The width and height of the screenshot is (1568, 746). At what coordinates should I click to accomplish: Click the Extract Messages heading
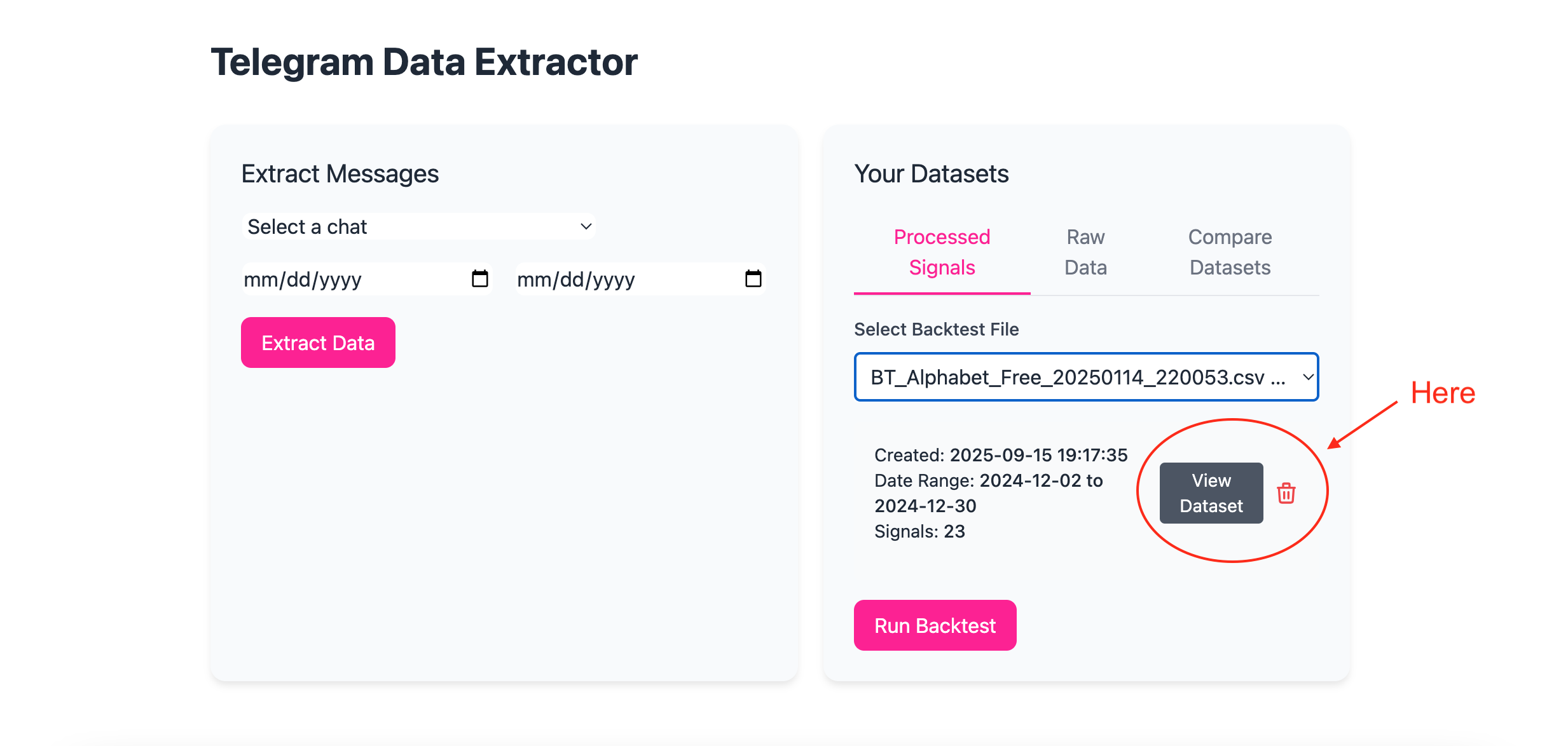point(340,174)
